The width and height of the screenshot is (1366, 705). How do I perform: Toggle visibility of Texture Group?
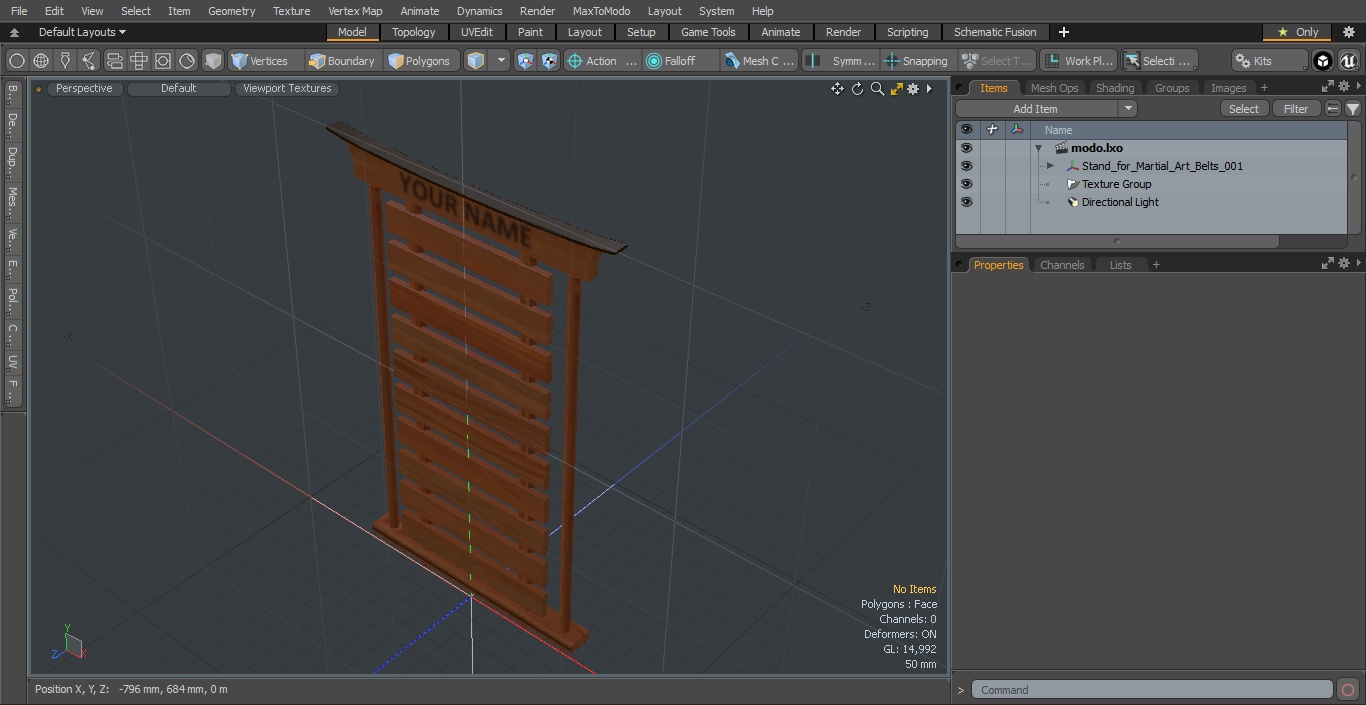click(966, 184)
